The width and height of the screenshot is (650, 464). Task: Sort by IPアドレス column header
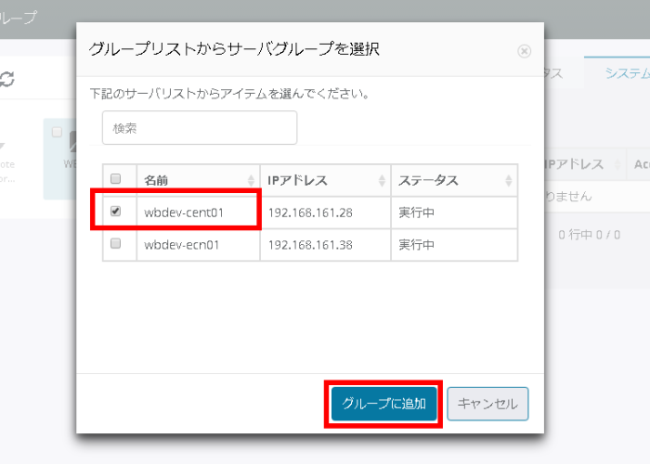click(x=299, y=180)
